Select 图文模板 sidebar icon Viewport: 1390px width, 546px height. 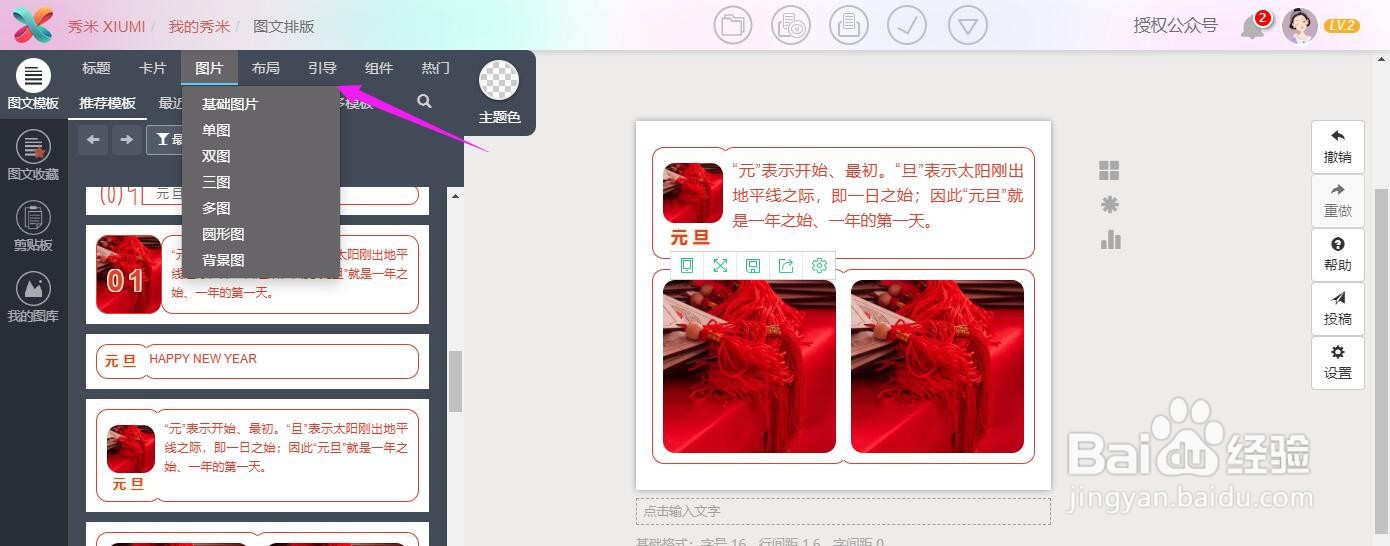(x=33, y=84)
